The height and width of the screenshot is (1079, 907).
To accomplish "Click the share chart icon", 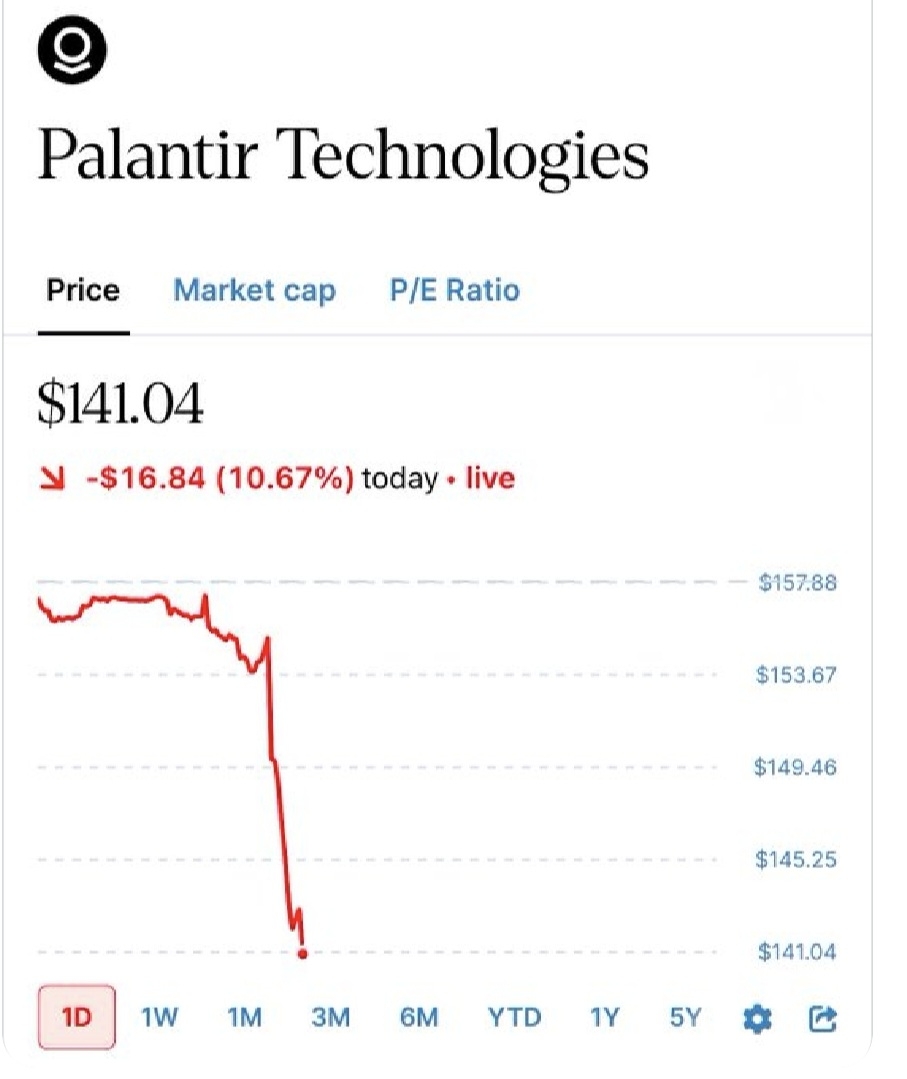I will [821, 1019].
